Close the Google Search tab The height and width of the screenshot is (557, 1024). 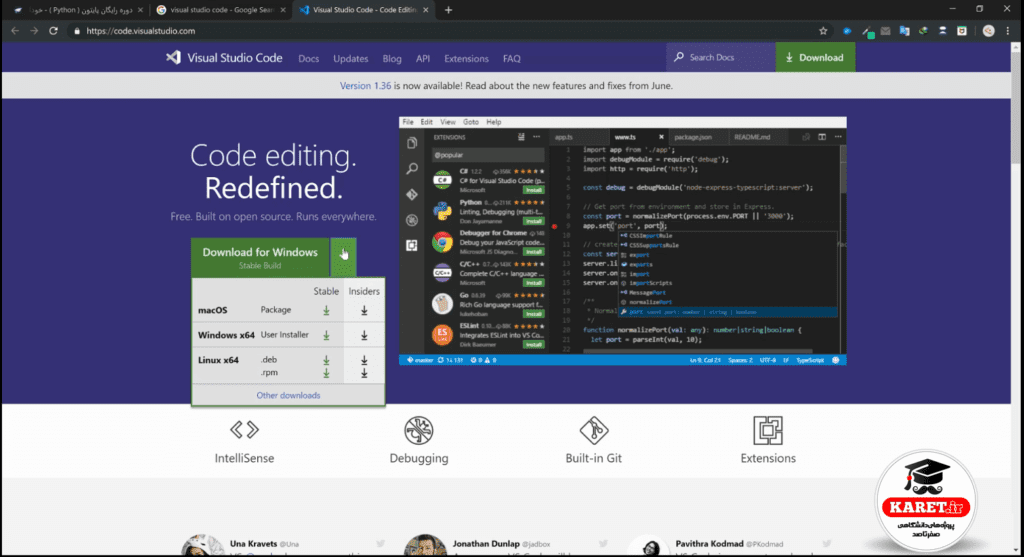coord(283,10)
